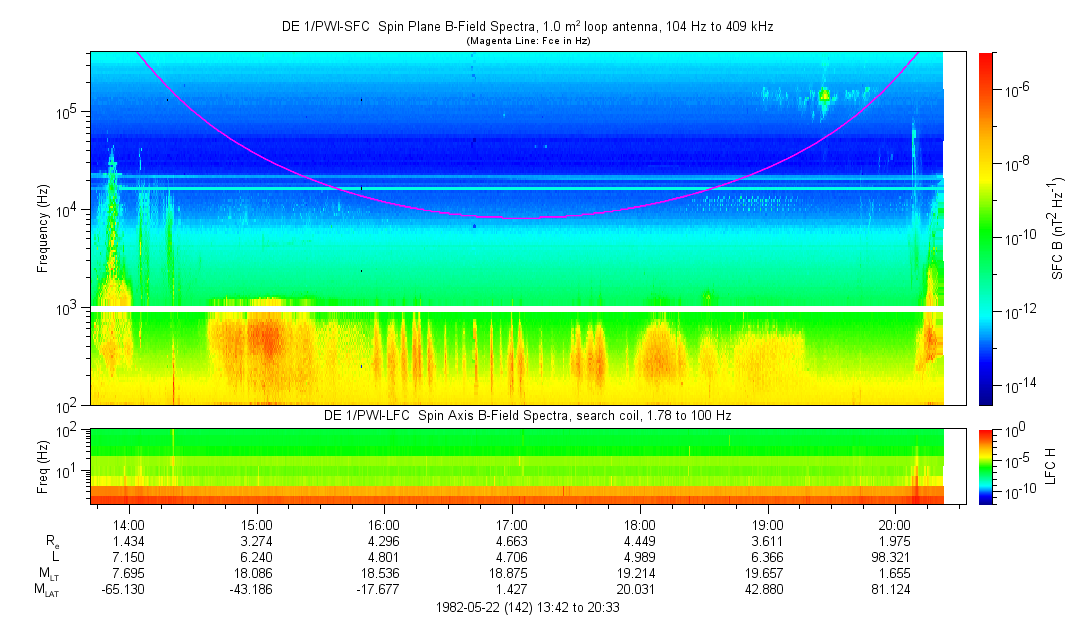
Task: Click the Magenta Line Fce subtitle text
Action: (x=526, y=41)
